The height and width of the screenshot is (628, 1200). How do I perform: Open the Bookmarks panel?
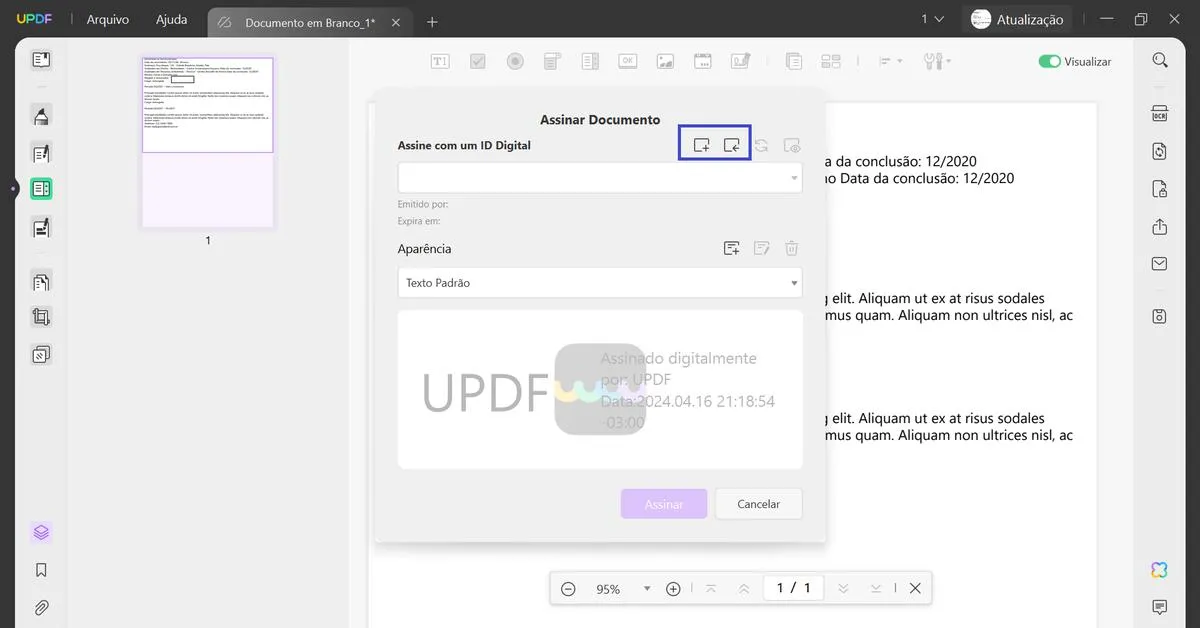[41, 570]
